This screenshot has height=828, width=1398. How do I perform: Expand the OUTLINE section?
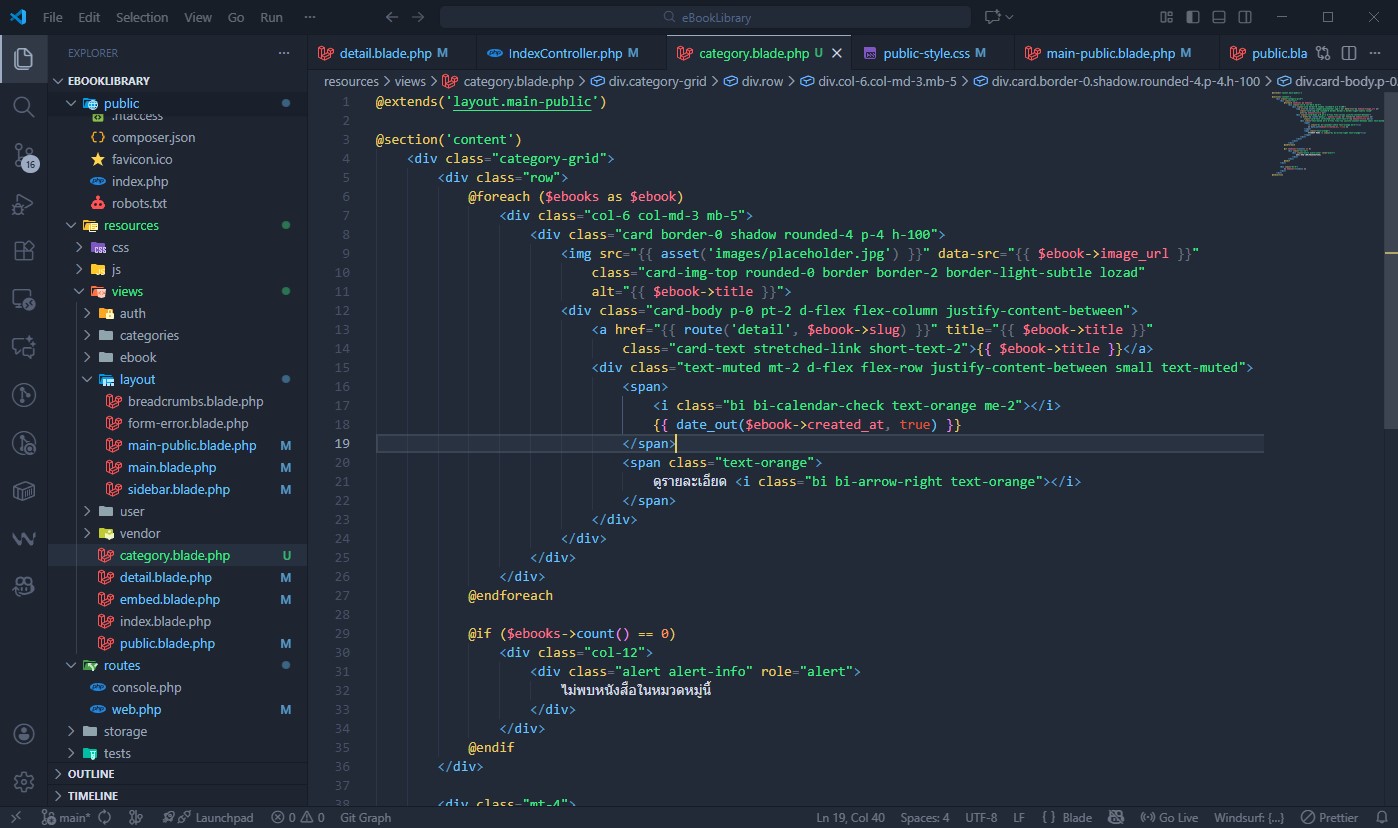click(x=90, y=774)
